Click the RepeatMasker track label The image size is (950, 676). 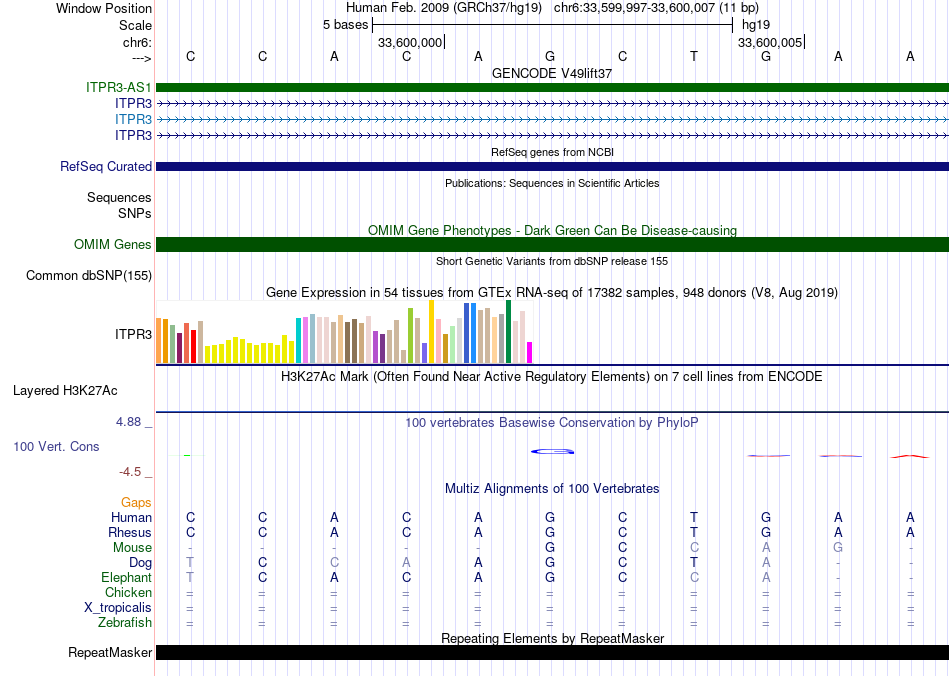(110, 652)
